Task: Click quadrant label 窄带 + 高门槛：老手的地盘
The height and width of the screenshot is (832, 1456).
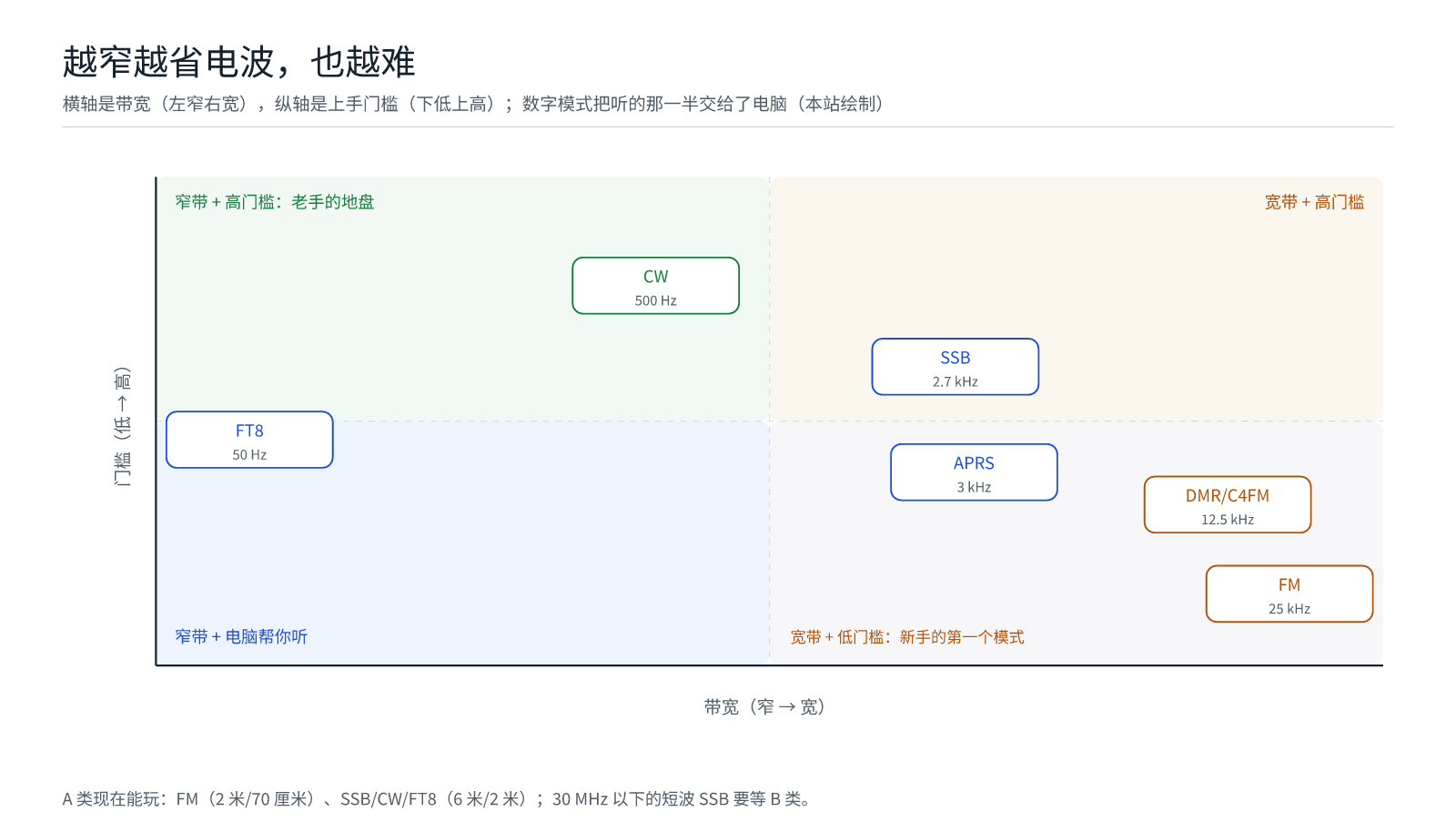Action: click(275, 202)
